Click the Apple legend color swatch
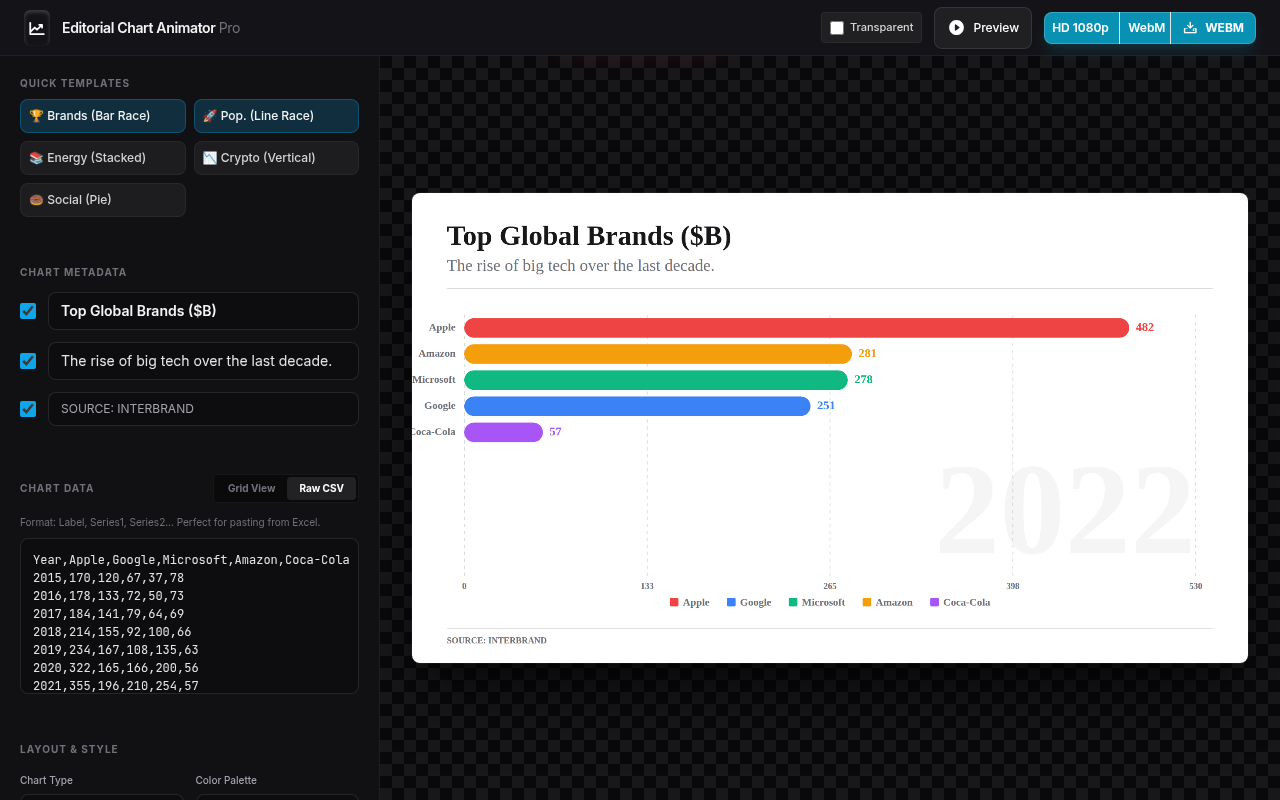The image size is (1280, 800). click(x=674, y=602)
